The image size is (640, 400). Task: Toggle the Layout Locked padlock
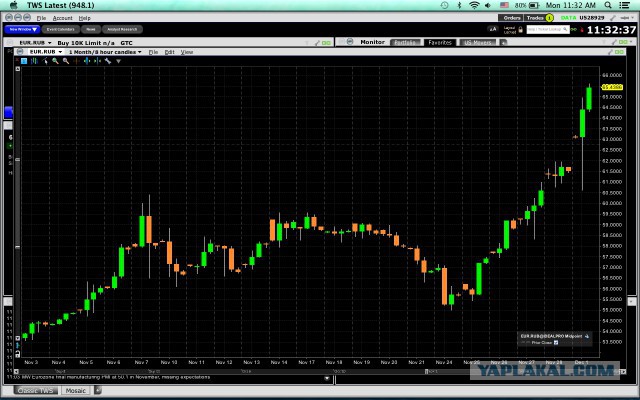520,29
